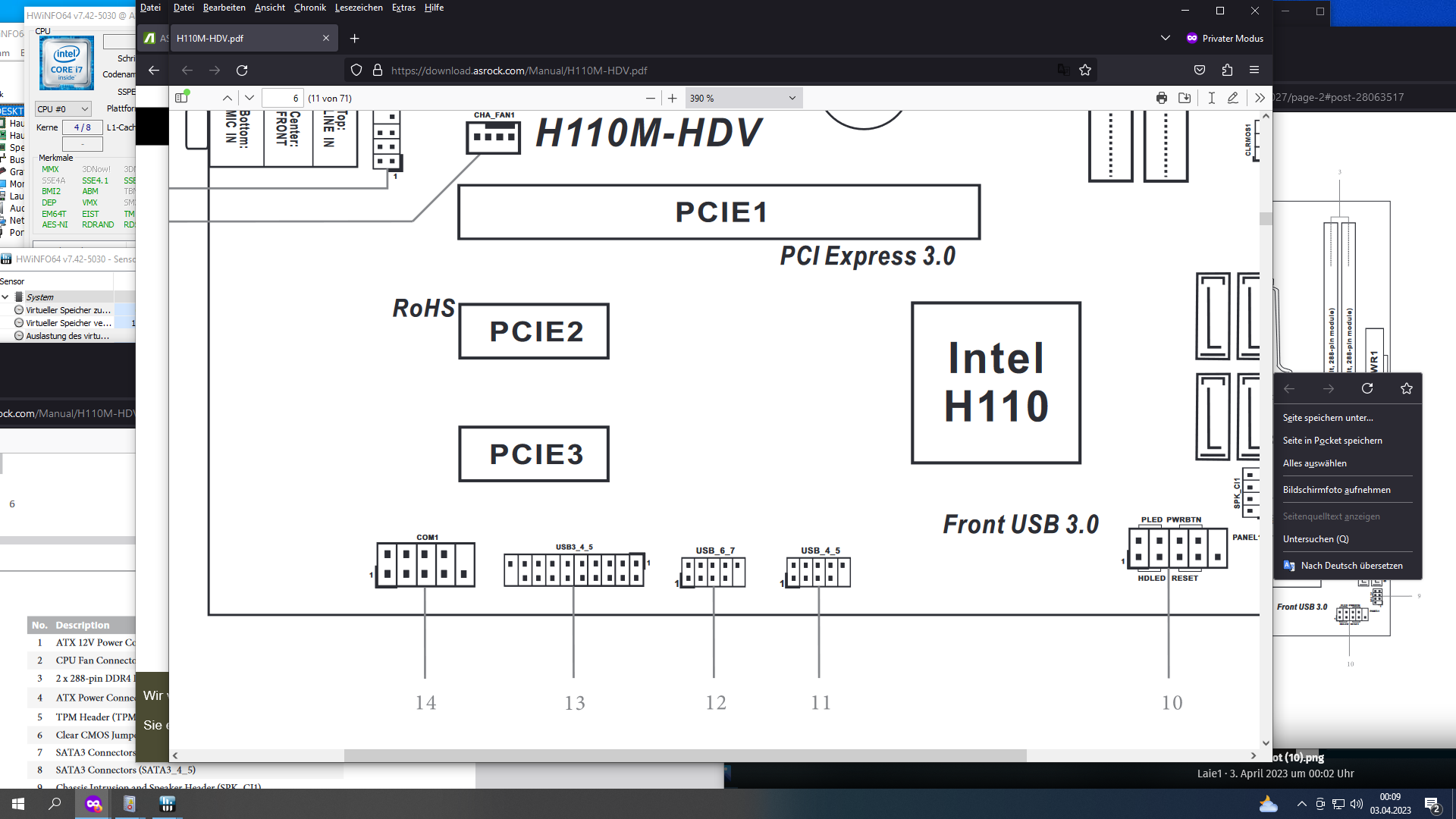The height and width of the screenshot is (819, 1456).
Task: Print the PDF document
Action: (x=1161, y=97)
